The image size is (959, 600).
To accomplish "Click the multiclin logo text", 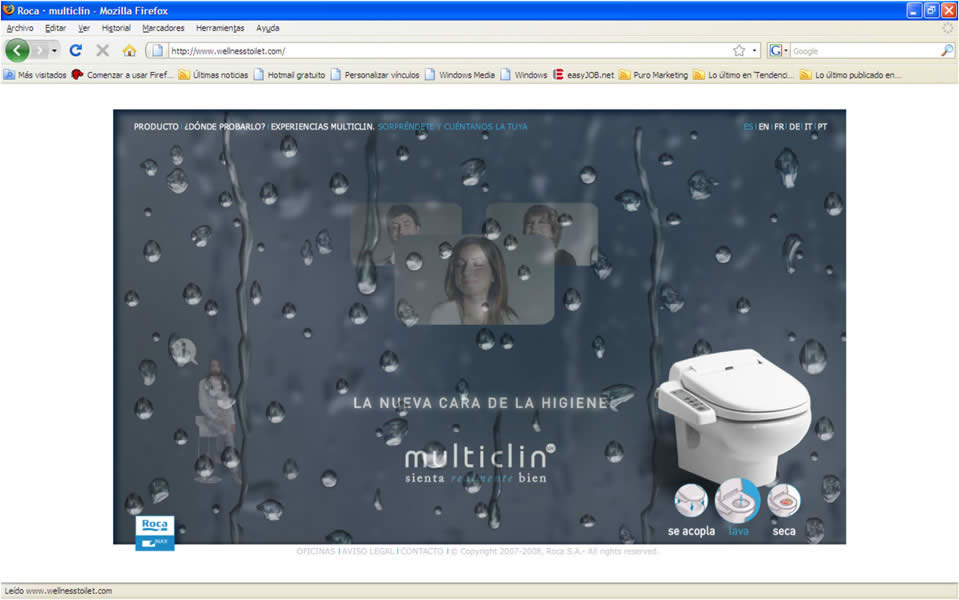I will pyautogui.click(x=480, y=458).
